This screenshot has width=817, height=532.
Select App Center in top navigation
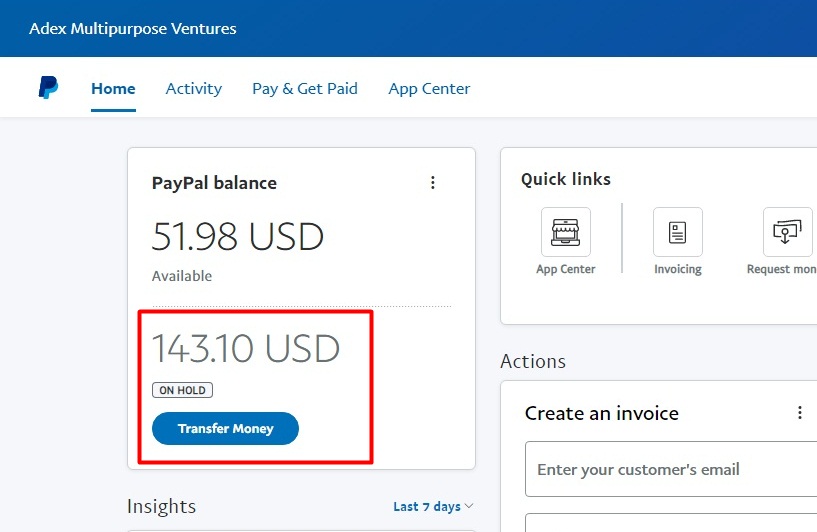coord(429,88)
